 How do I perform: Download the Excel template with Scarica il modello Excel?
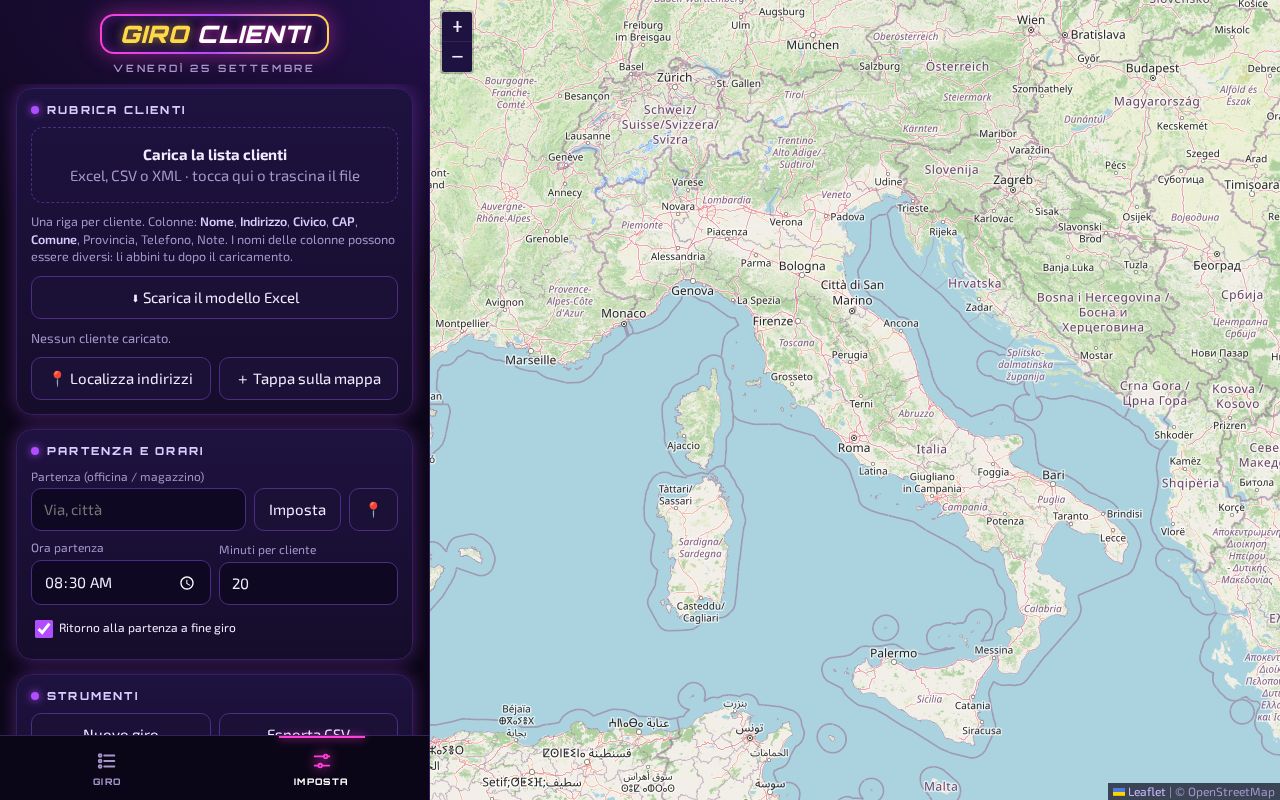[214, 298]
